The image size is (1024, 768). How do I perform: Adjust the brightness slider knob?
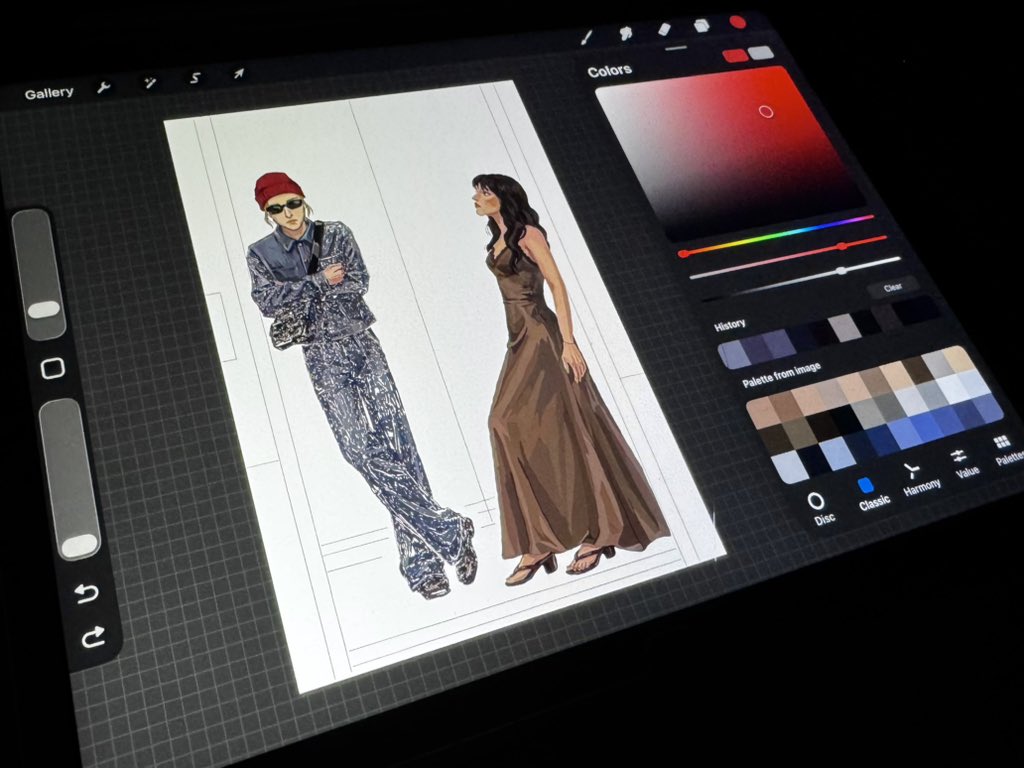click(842, 270)
